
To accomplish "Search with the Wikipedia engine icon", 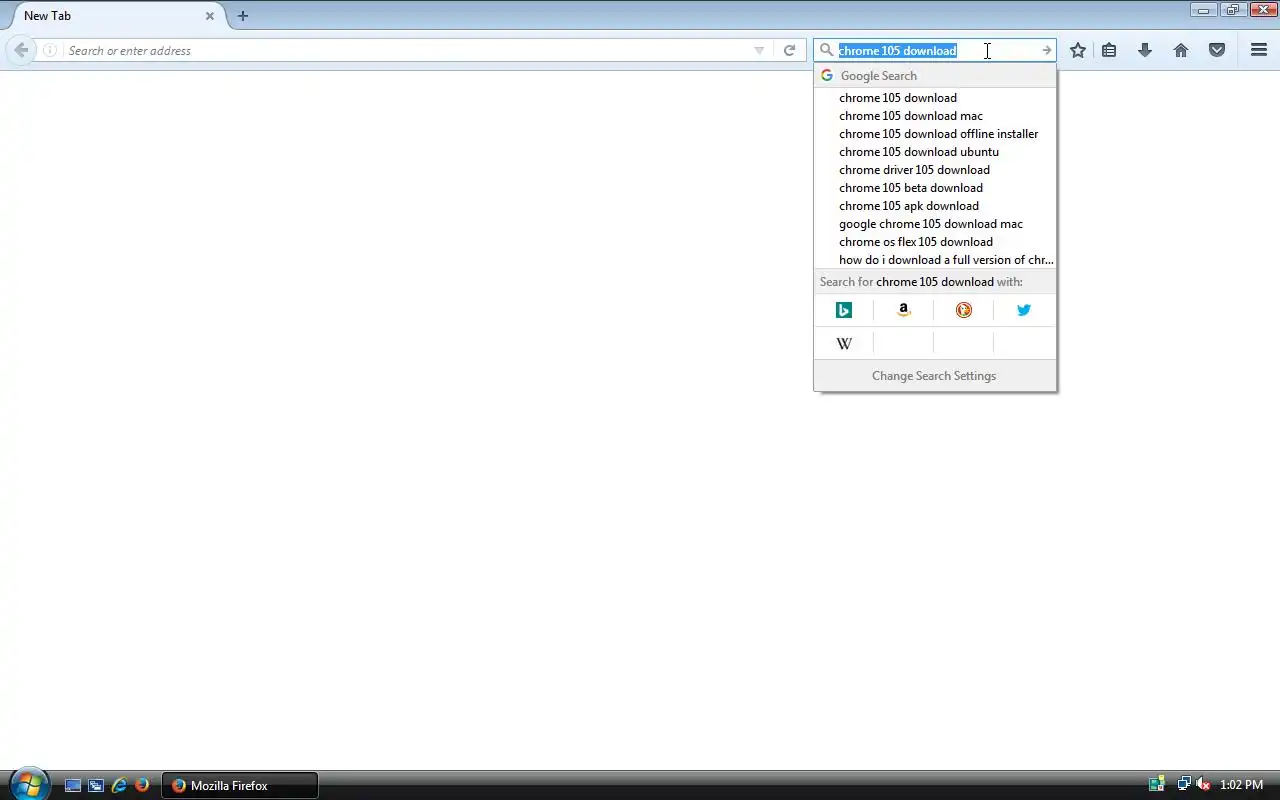I will [x=844, y=343].
